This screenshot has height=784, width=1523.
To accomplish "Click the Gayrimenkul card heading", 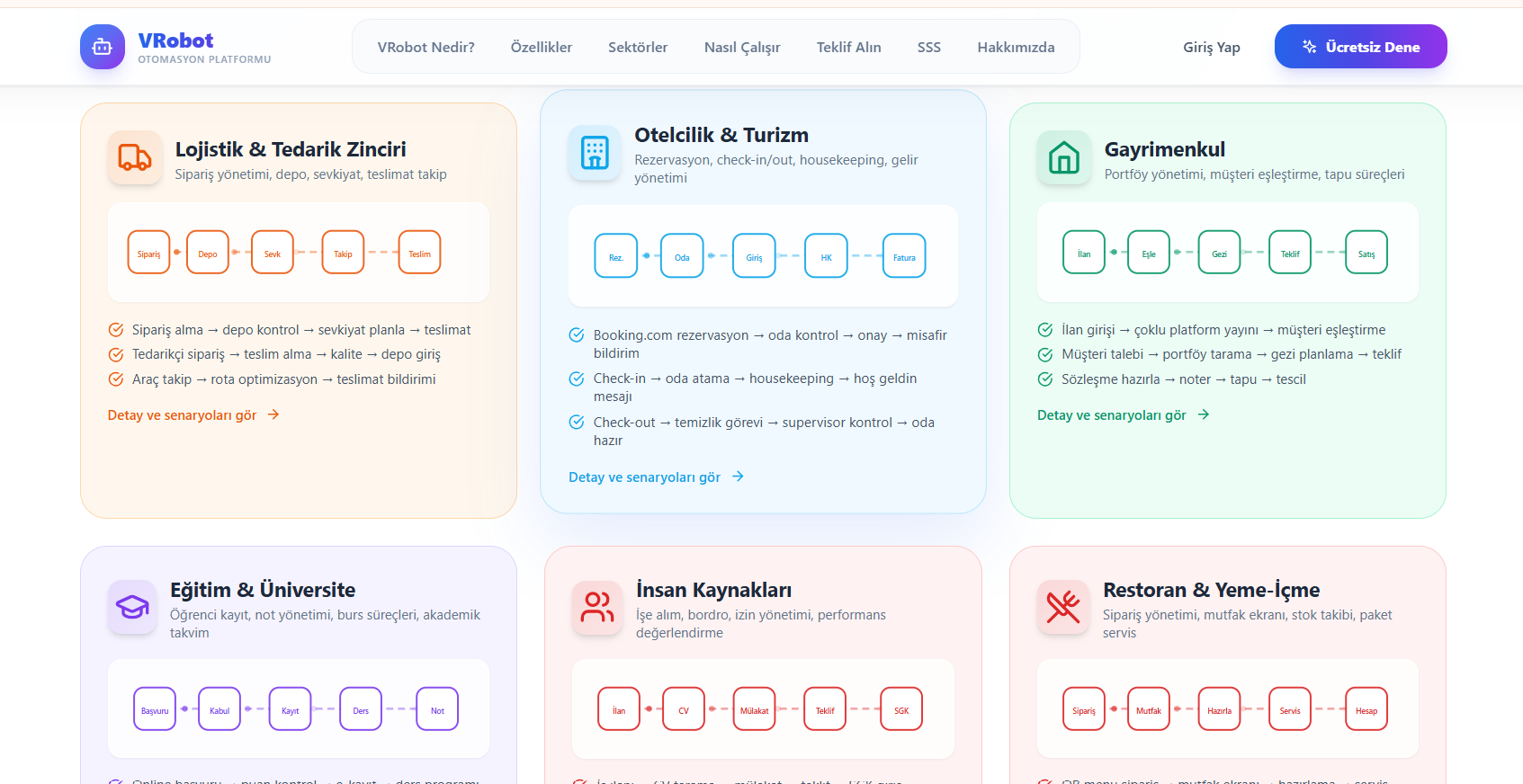I will coord(1165,149).
